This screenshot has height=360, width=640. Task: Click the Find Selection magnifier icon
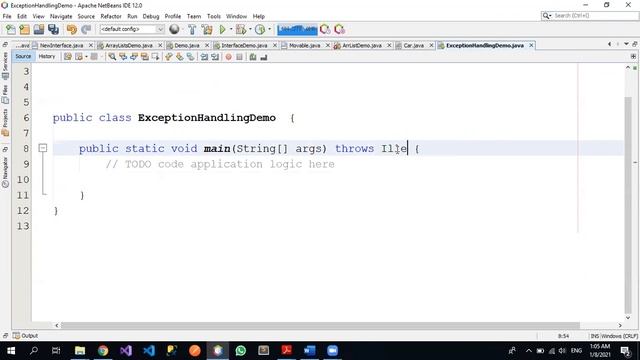pos(112,57)
